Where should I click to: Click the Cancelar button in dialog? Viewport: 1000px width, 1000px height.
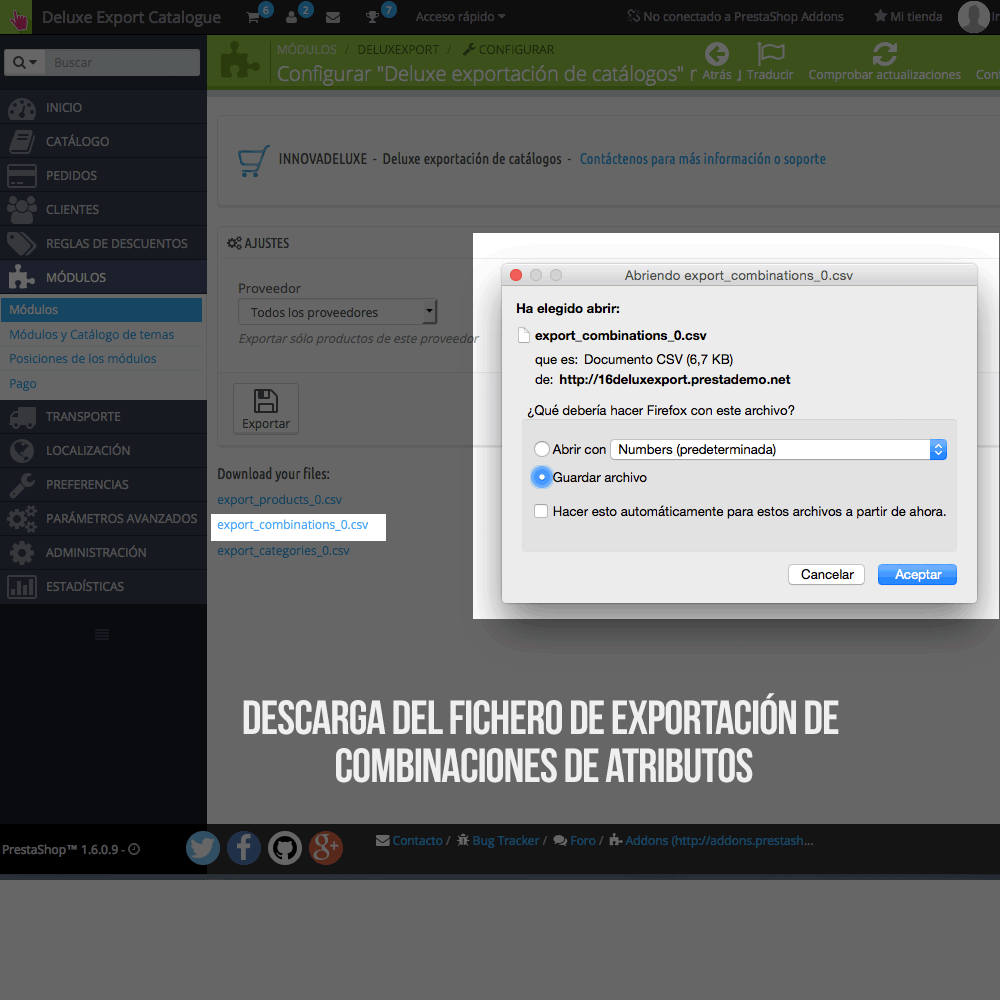(827, 575)
